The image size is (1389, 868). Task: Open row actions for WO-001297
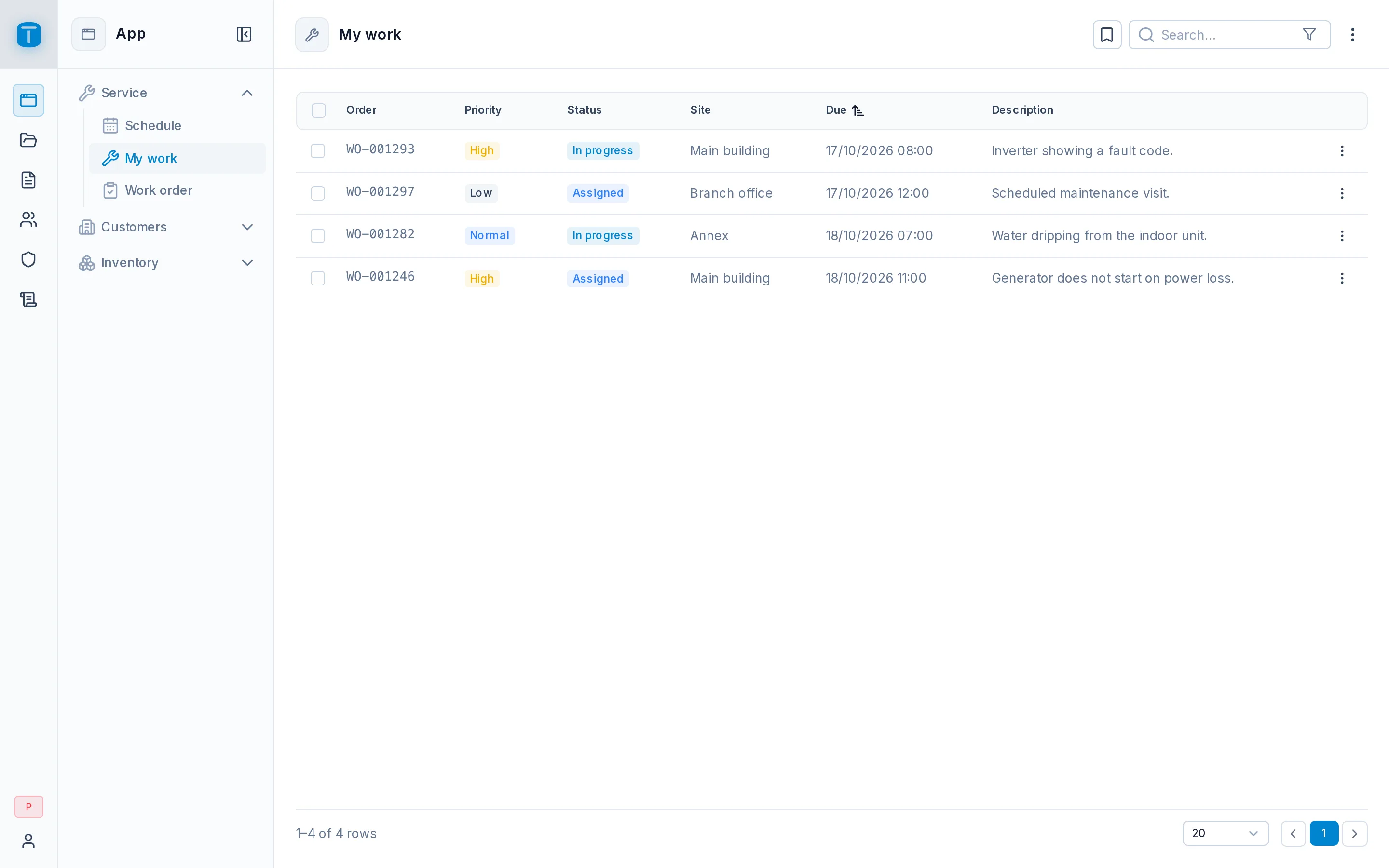(x=1342, y=193)
